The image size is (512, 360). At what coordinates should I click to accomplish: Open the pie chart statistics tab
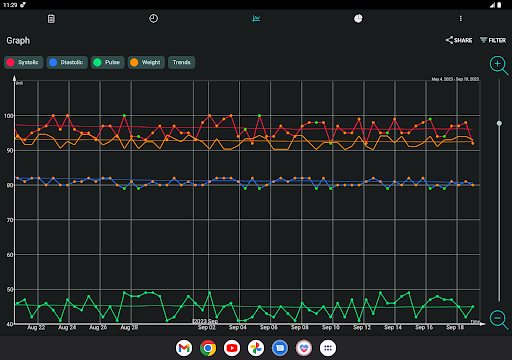click(358, 19)
